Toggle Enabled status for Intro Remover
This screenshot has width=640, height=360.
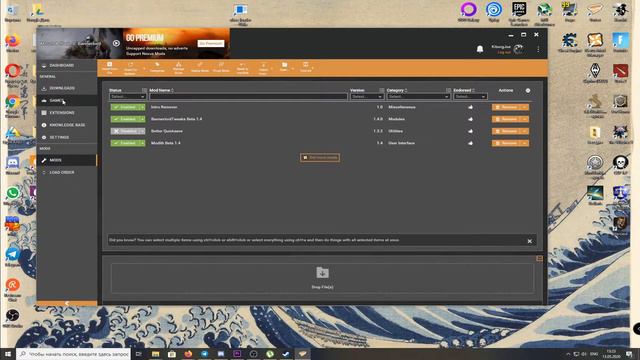(125, 107)
